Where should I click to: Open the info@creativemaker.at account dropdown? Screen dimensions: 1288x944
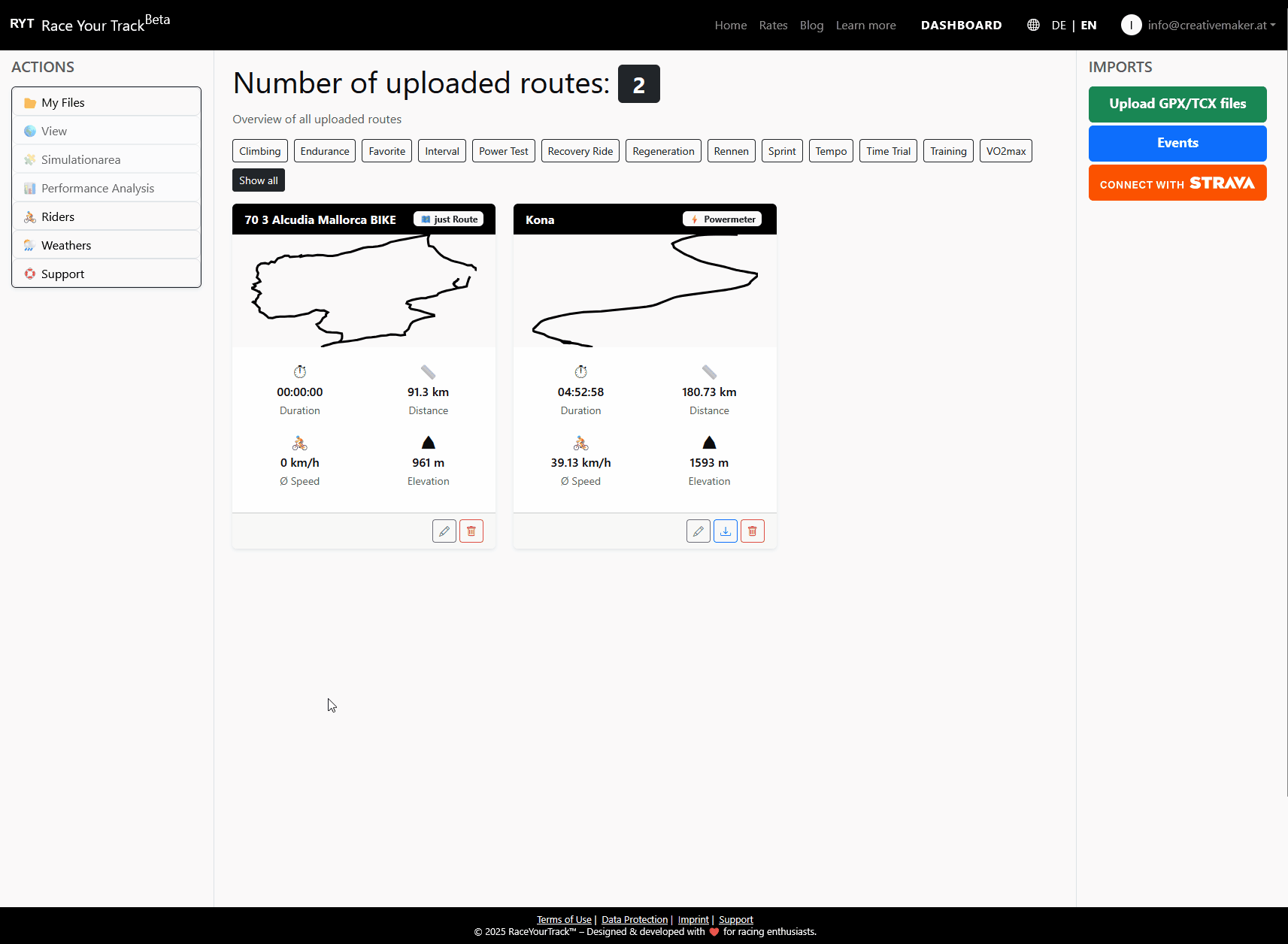point(1206,25)
